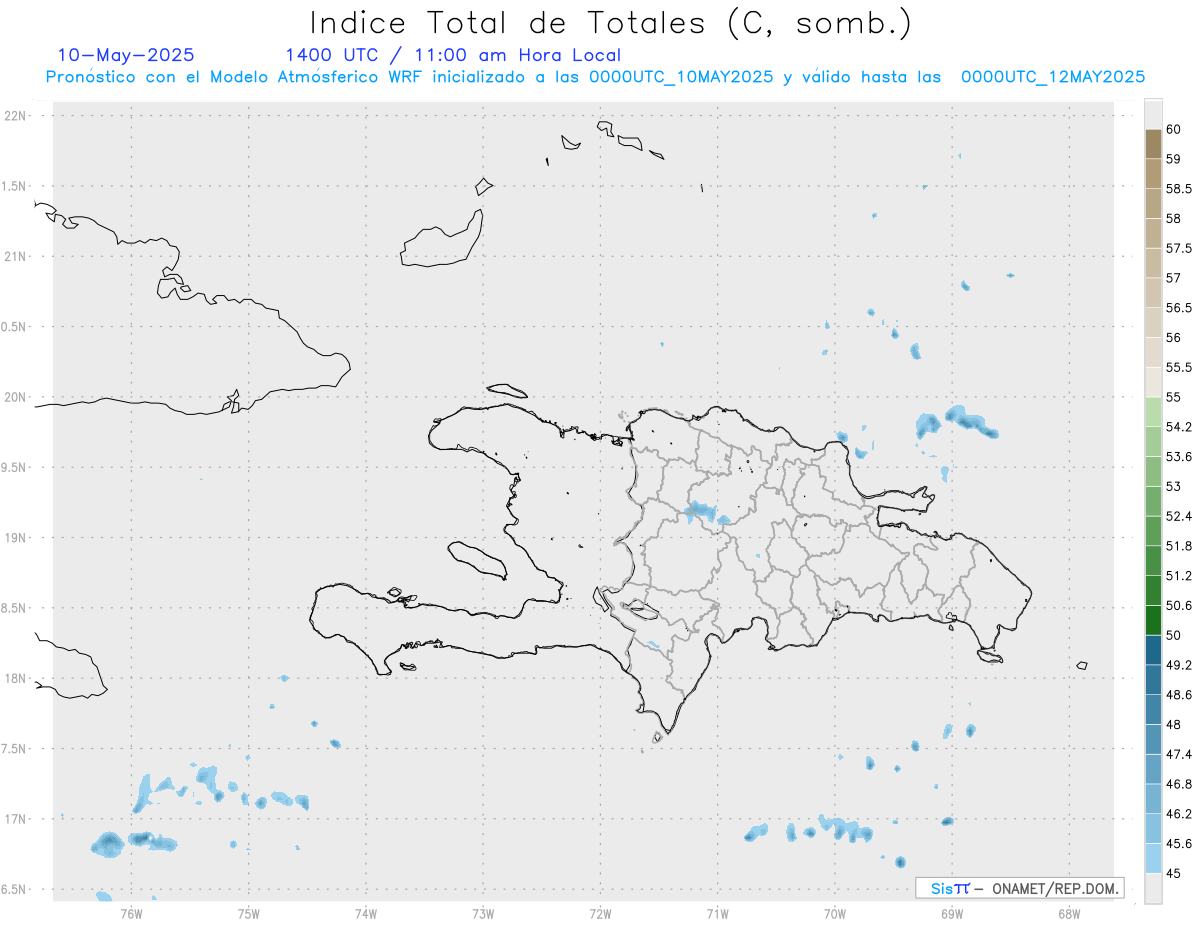
Task: Pick the light blue swatch between 45 and 45.6
Action: [1153, 858]
